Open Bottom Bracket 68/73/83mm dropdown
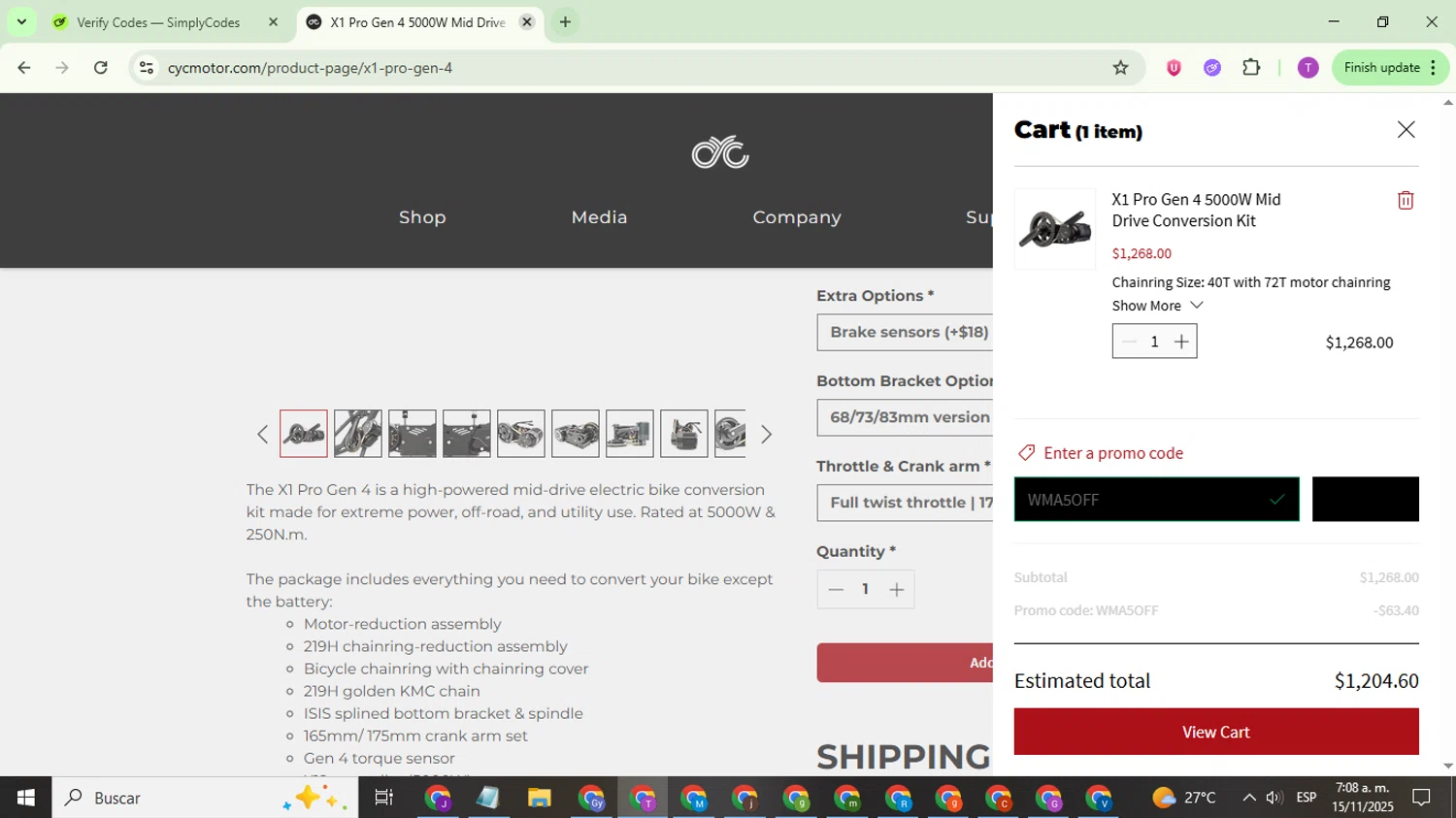Image resolution: width=1456 pixels, height=818 pixels. tap(905, 417)
